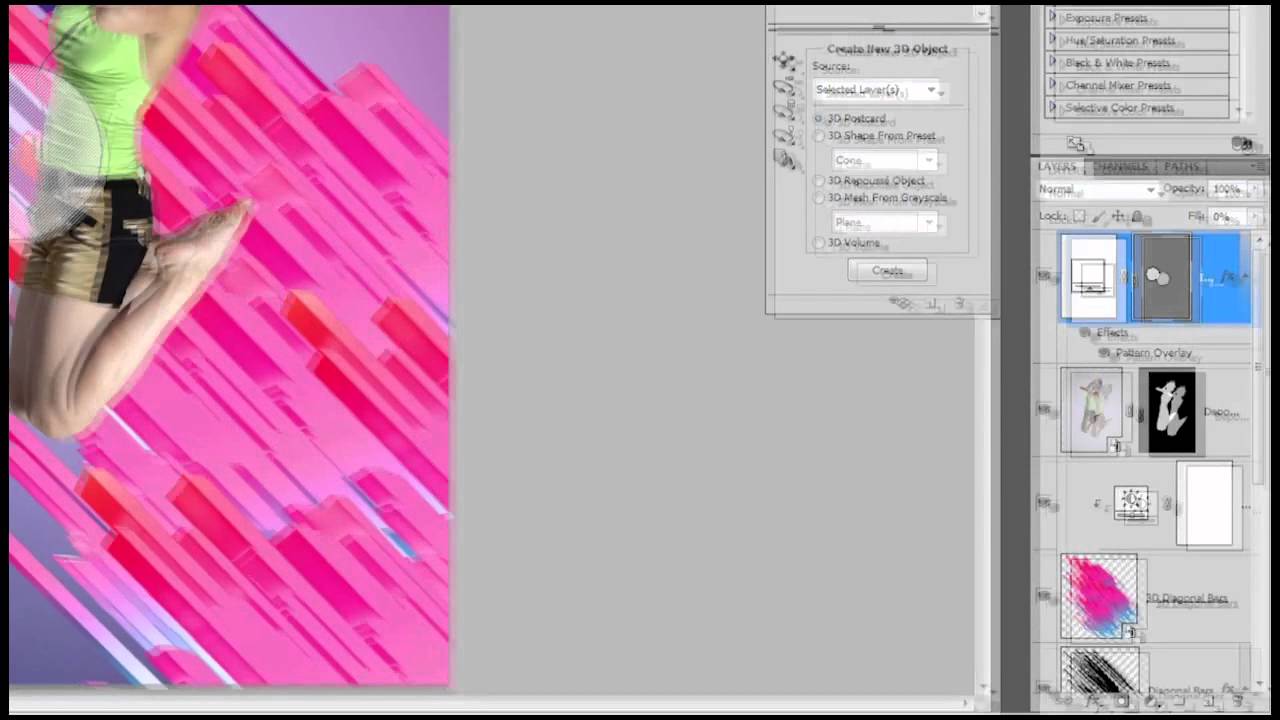Screen dimensions: 1280x720
Task: Select the 3D object rotate tool icon
Action: pyautogui.click(x=783, y=62)
